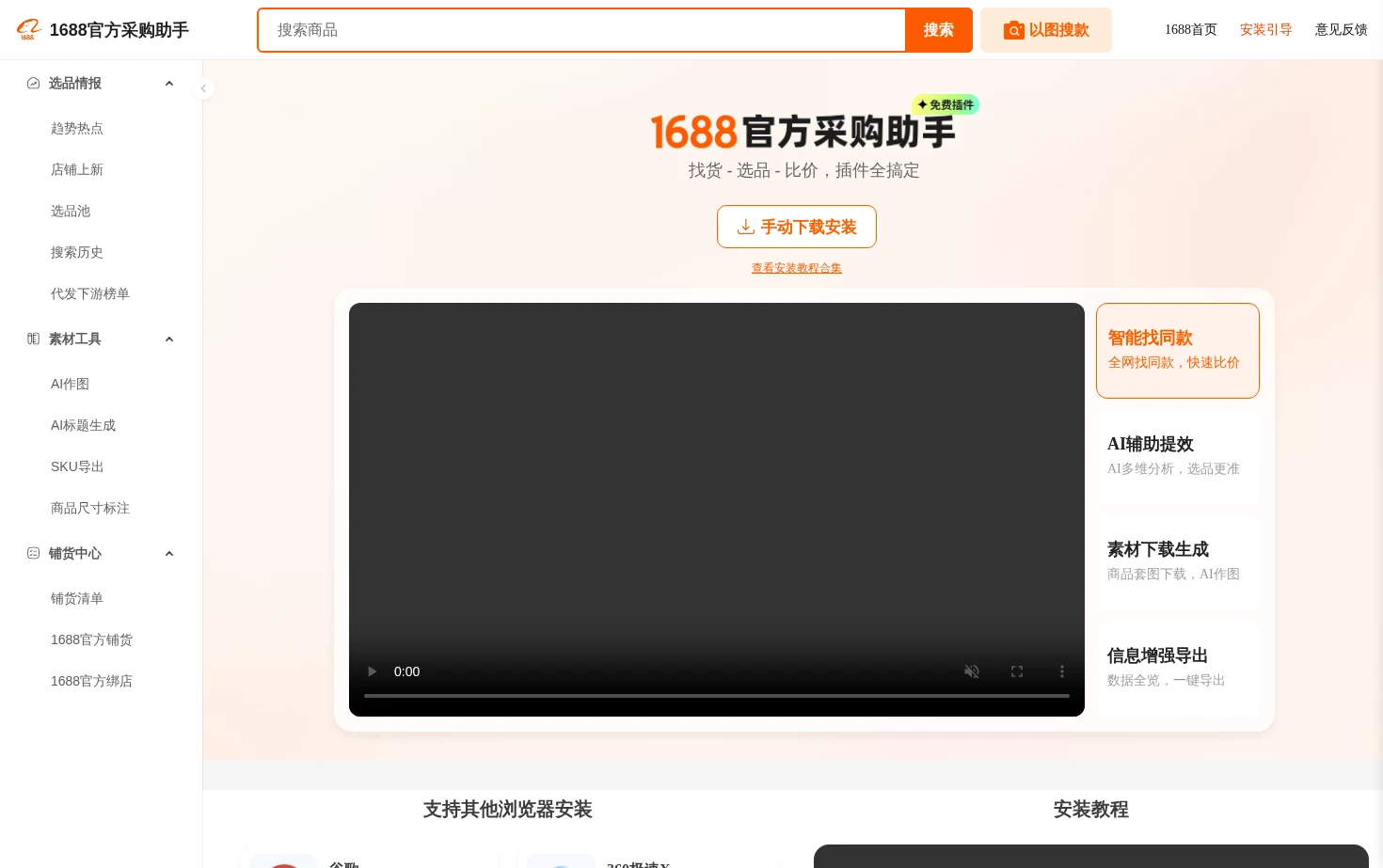Click the 以图搜款 button
The image size is (1383, 868).
(1046, 30)
